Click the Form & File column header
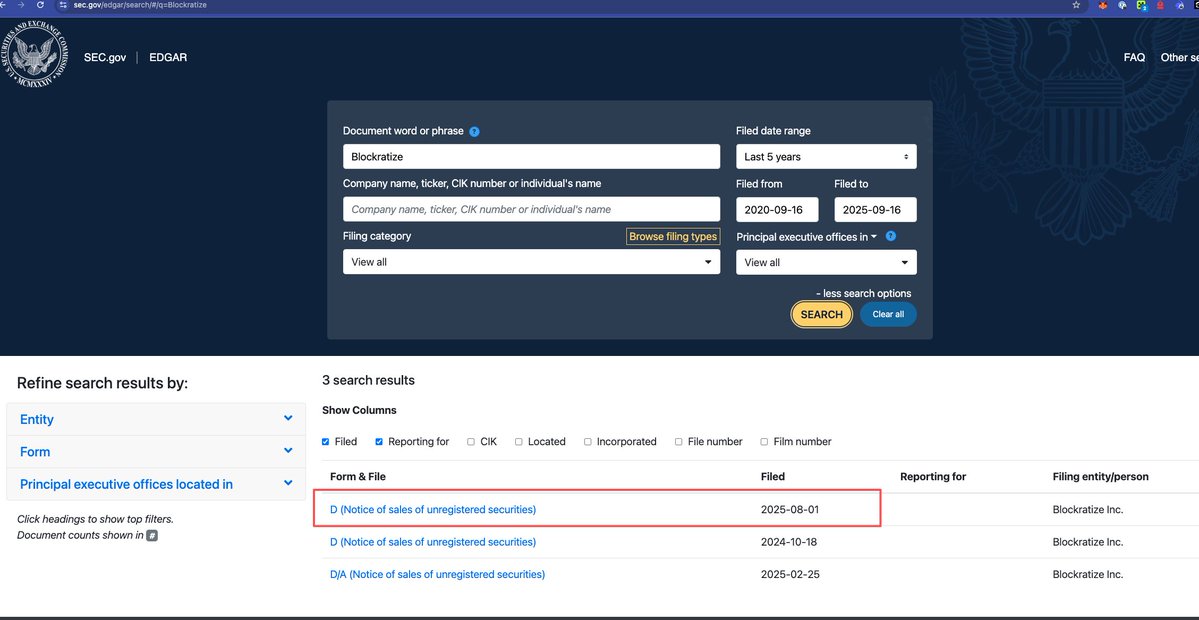This screenshot has width=1199, height=620. click(x=358, y=476)
